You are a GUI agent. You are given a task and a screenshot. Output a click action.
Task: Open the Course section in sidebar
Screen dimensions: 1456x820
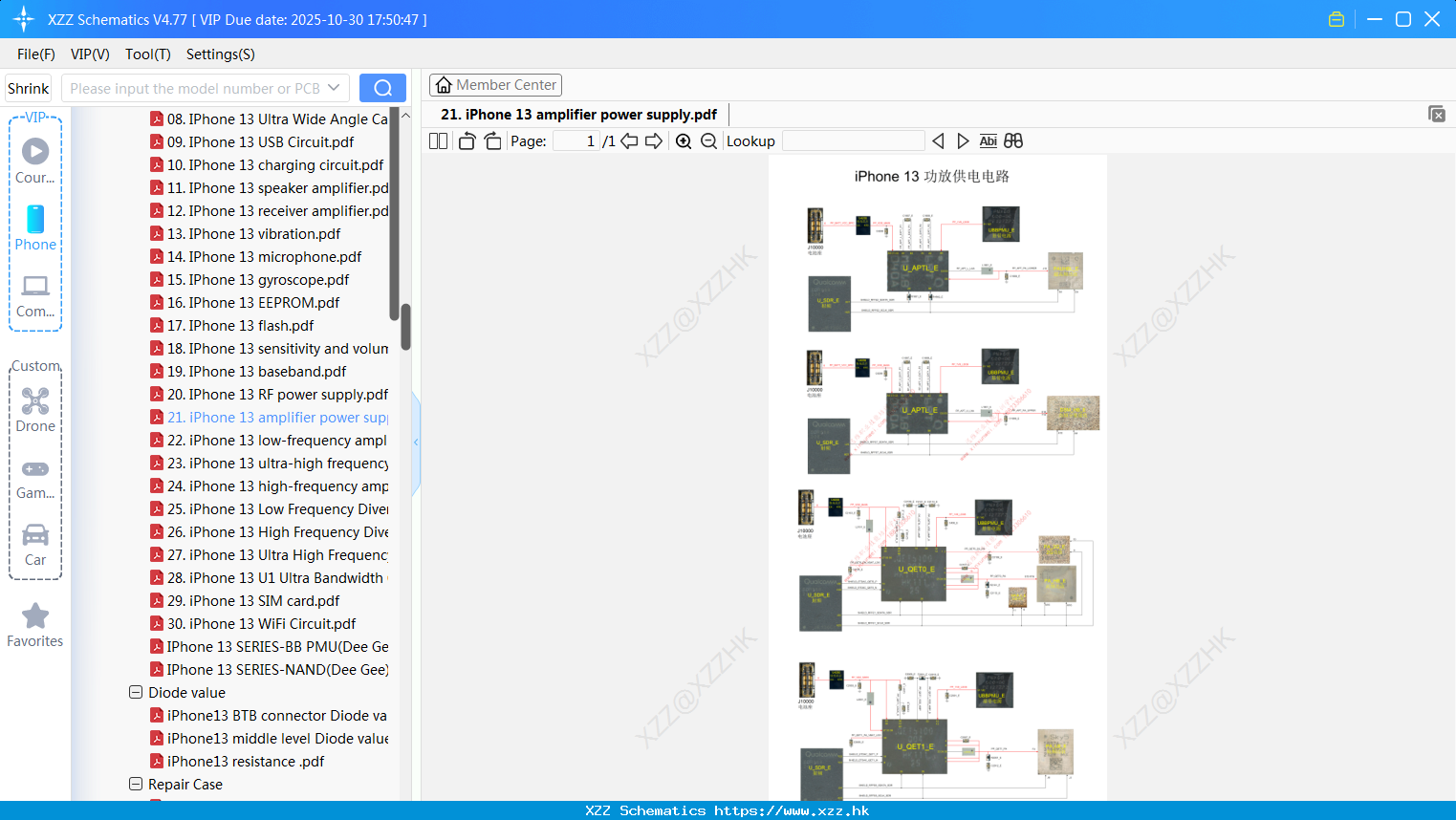pos(35,161)
